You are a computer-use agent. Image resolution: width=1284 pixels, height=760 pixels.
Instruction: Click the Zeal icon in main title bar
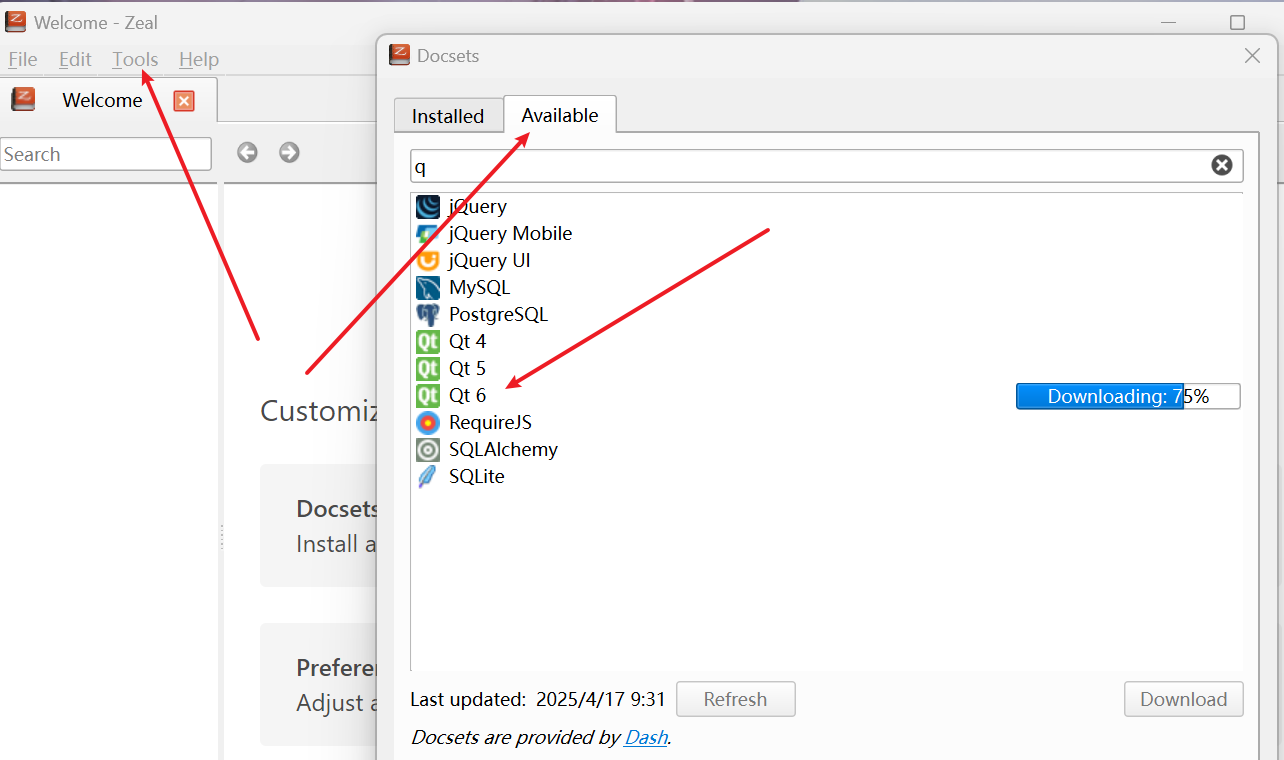(15, 21)
